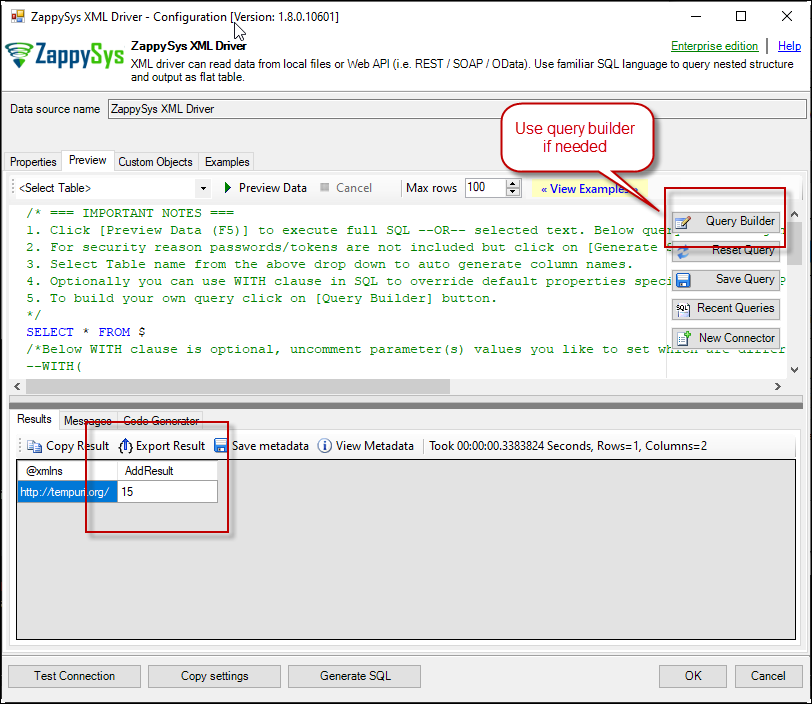Click the Save Query floppy disk icon

tap(684, 280)
